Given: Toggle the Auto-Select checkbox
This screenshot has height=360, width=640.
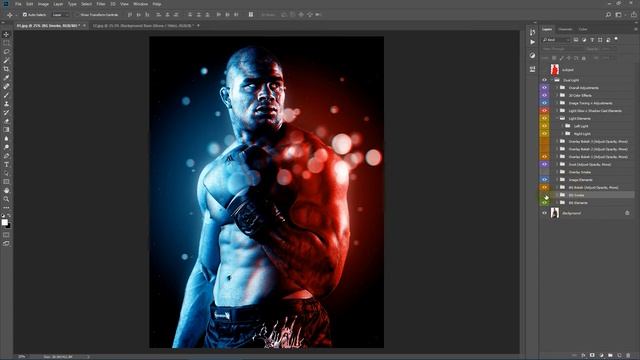Looking at the screenshot, I should 25,15.
